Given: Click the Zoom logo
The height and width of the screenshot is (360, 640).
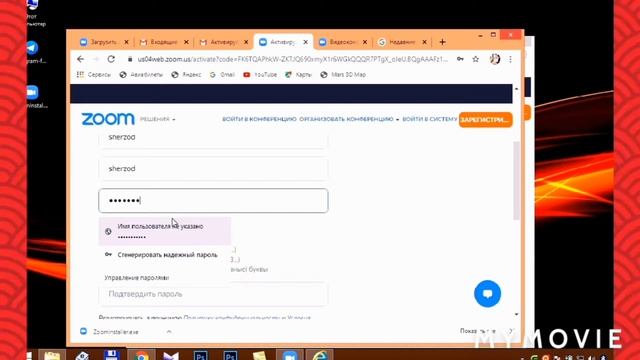Looking at the screenshot, I should (x=108, y=119).
